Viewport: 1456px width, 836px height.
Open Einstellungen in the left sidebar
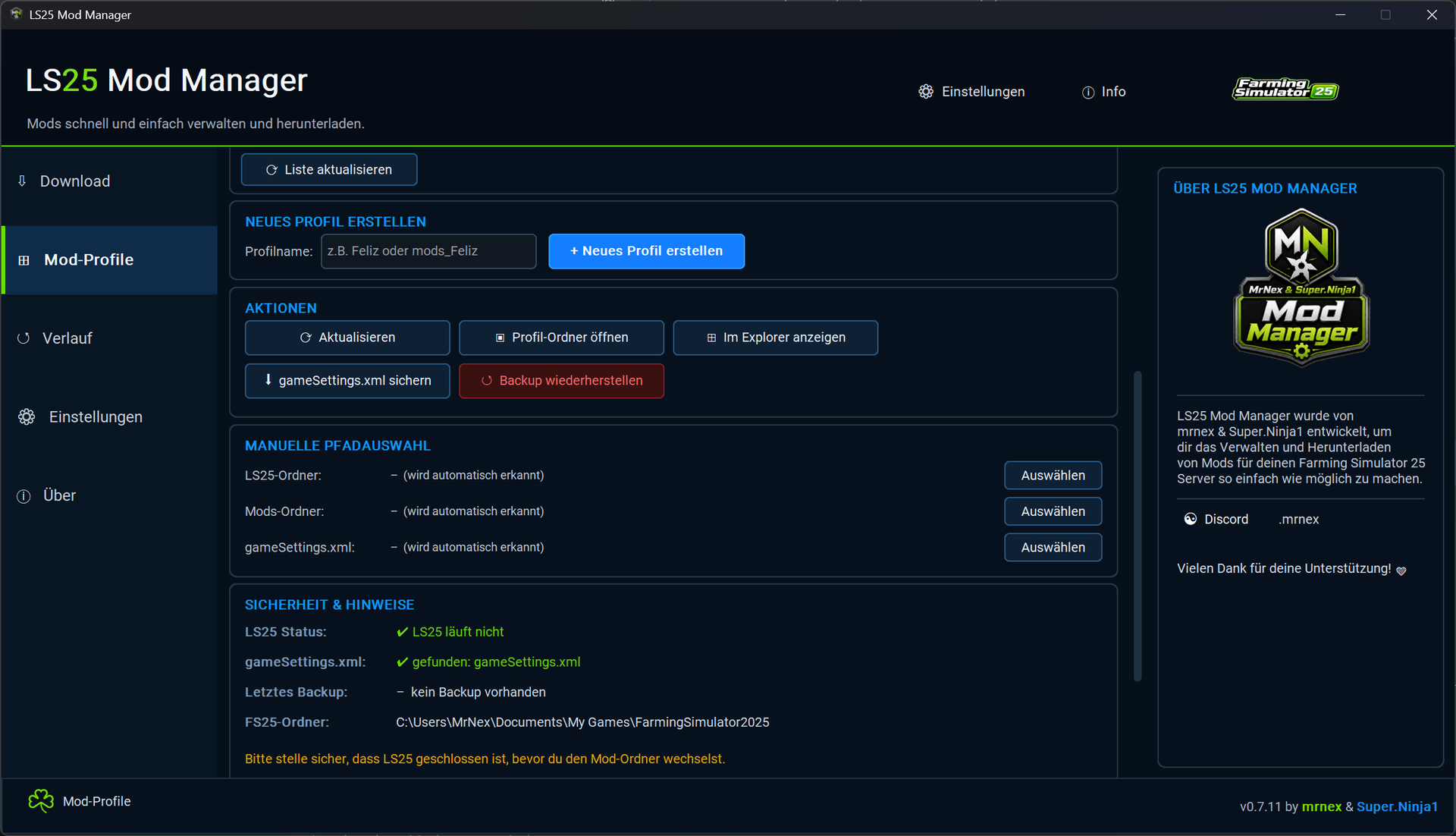point(109,416)
